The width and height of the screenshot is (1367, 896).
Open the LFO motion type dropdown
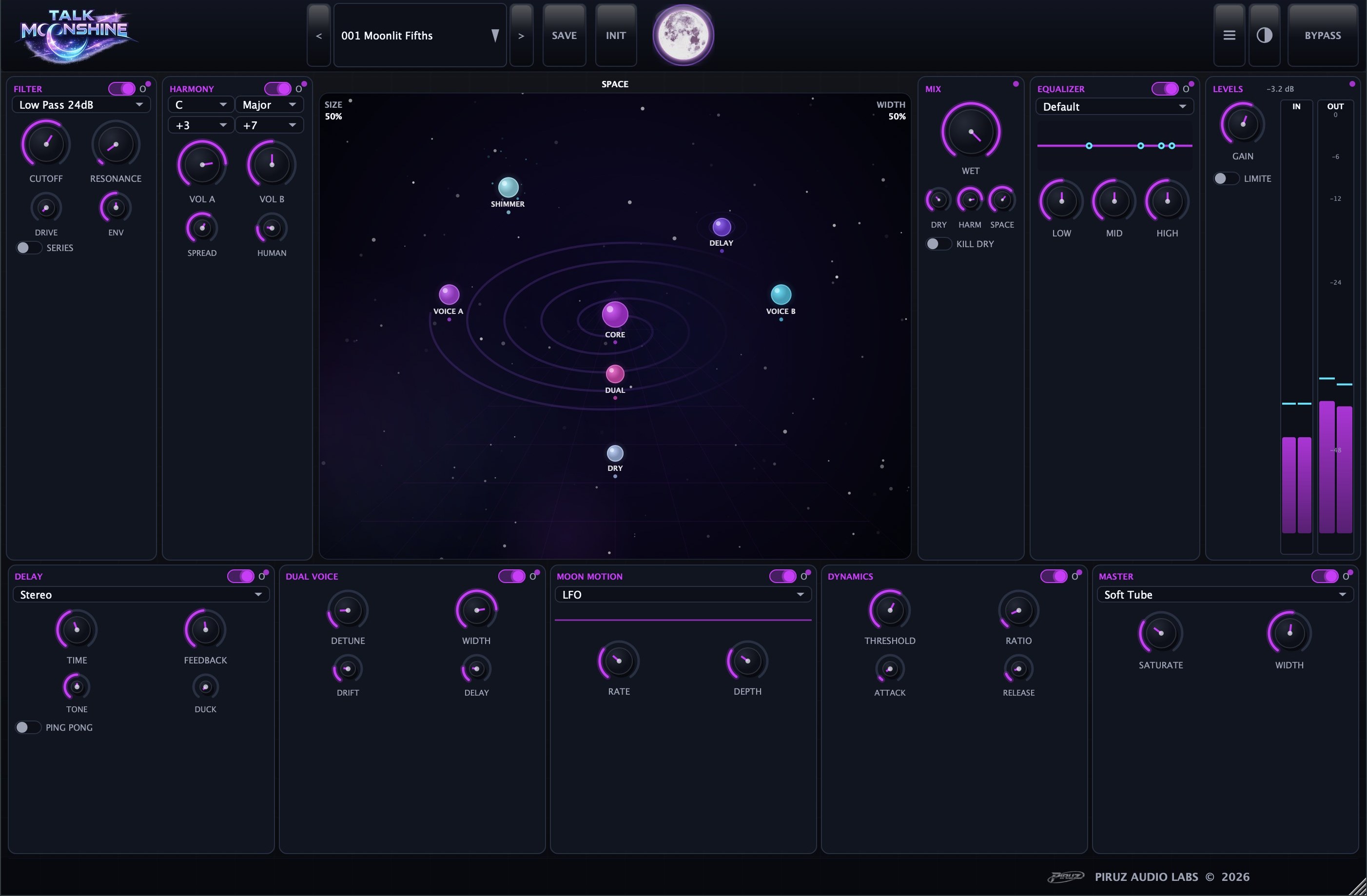pos(683,595)
